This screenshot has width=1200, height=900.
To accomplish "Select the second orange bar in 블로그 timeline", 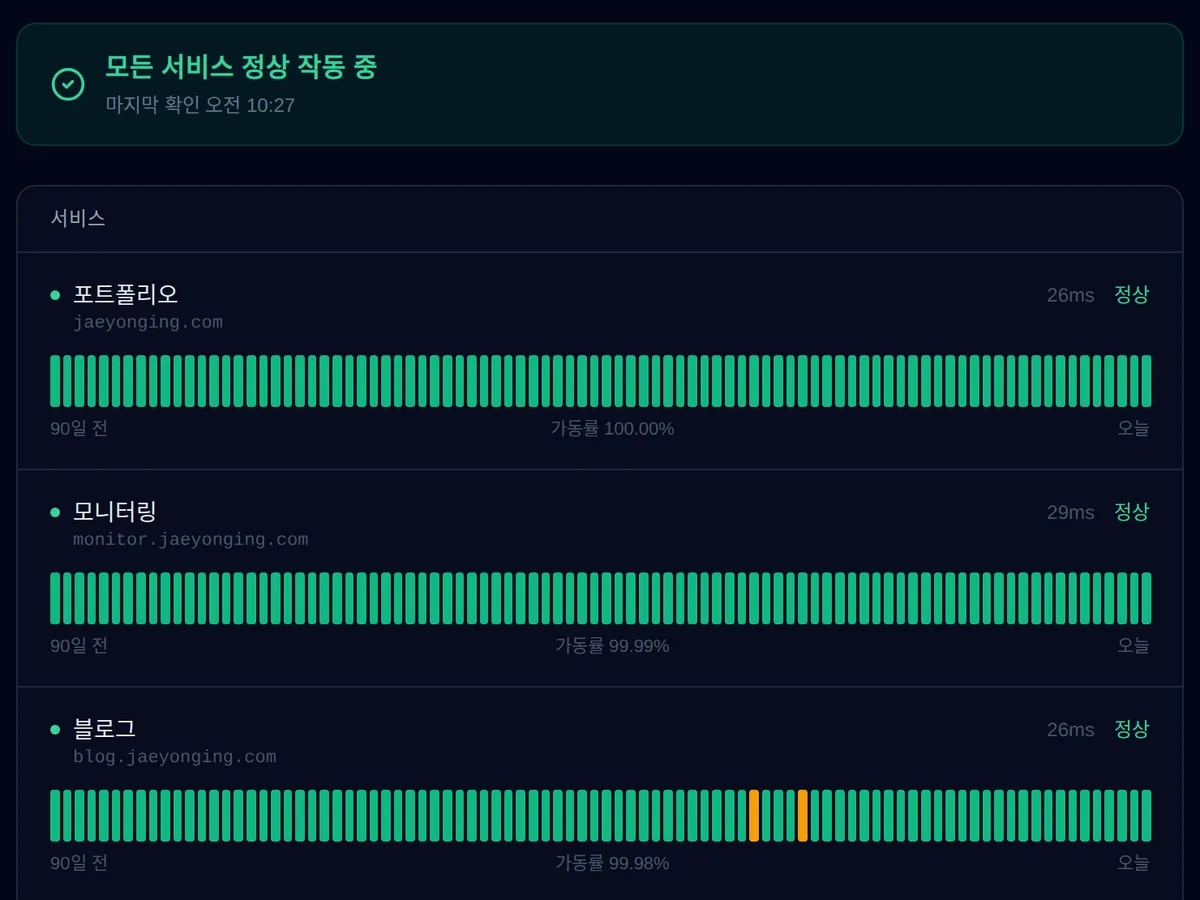I will [x=803, y=816].
